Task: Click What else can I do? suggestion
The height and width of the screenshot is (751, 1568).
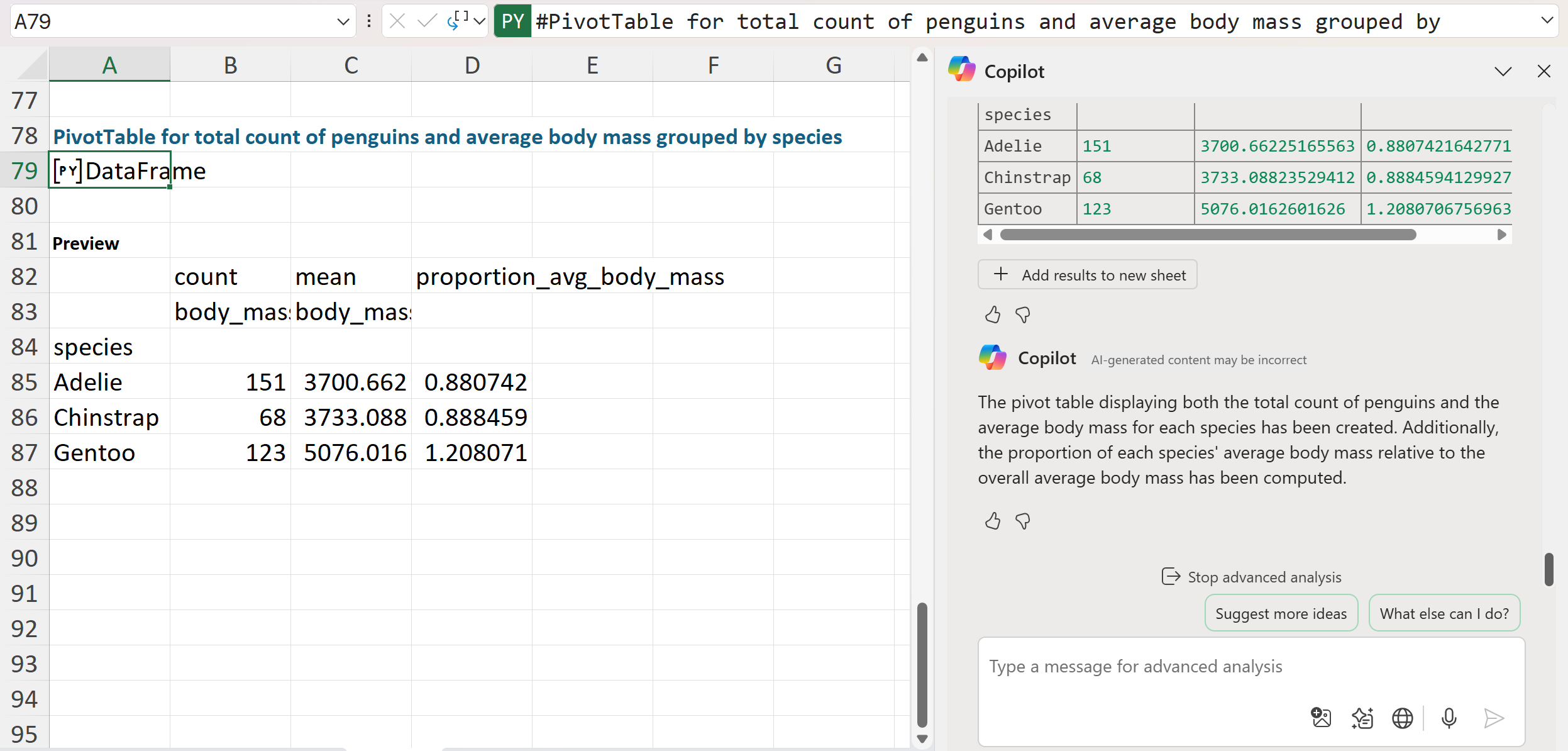Action: click(x=1444, y=613)
